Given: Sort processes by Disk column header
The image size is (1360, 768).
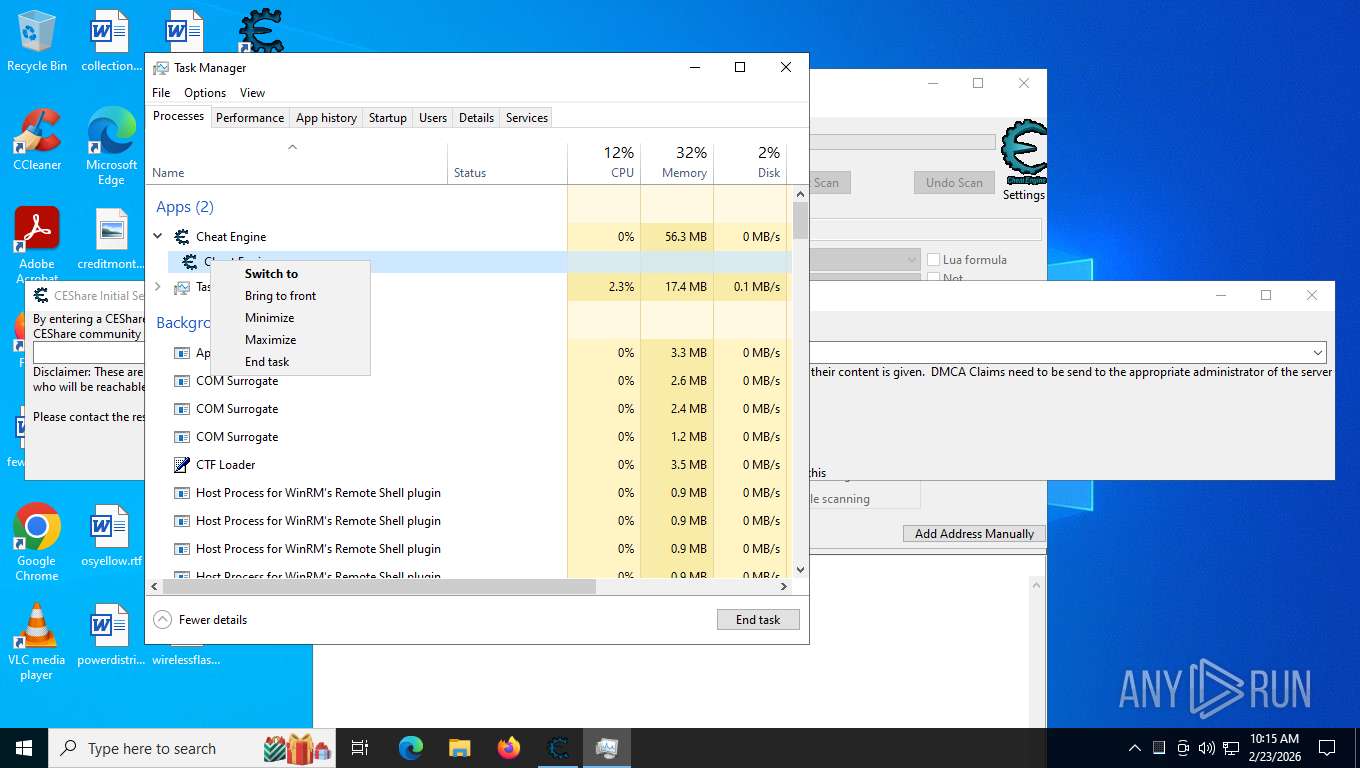Looking at the screenshot, I should tap(750, 164).
